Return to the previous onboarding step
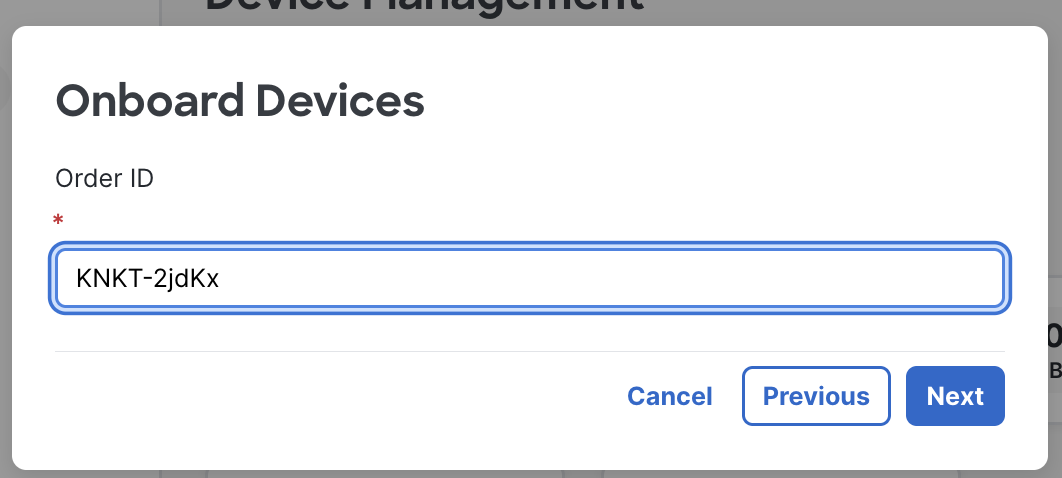The width and height of the screenshot is (1062, 478). click(x=816, y=396)
